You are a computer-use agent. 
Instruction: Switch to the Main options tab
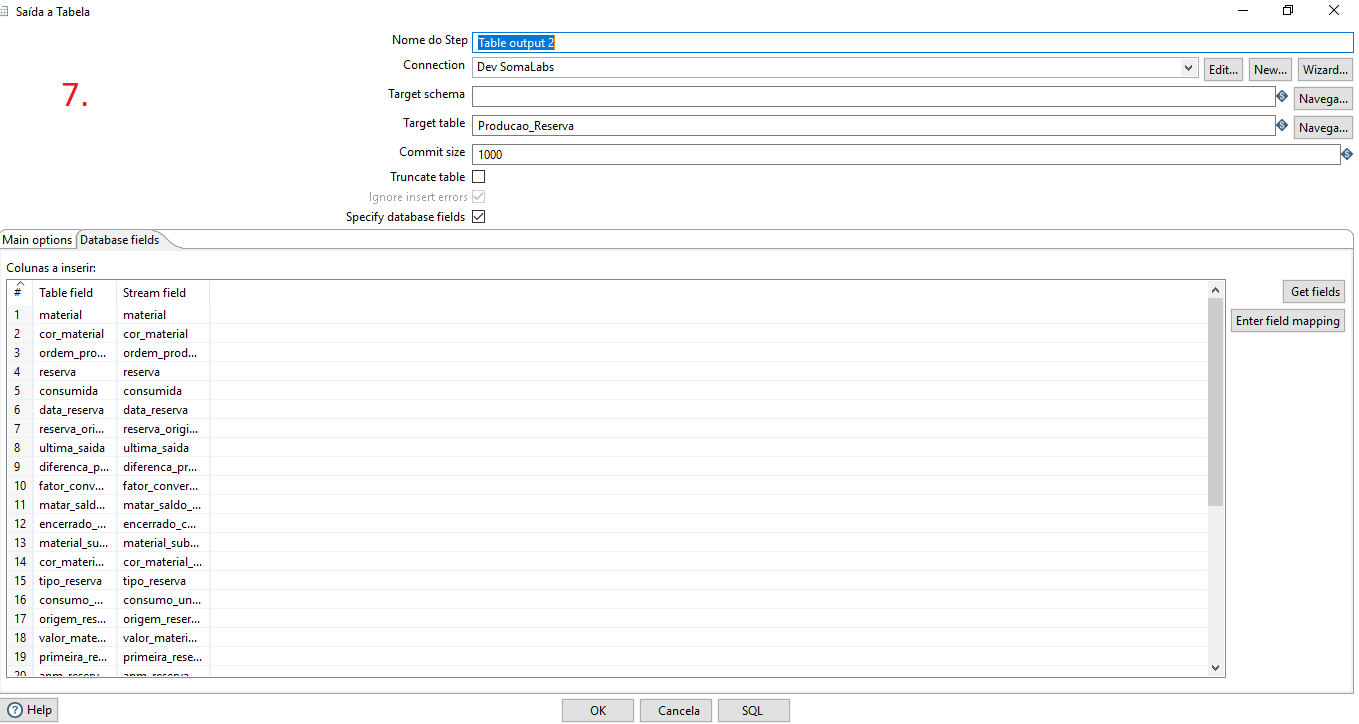(x=37, y=240)
